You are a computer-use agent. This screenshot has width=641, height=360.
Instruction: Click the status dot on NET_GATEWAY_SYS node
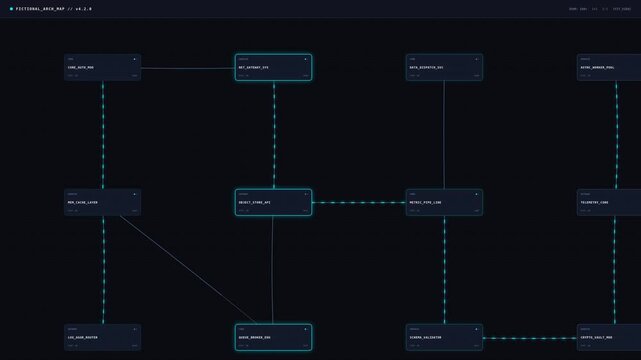coord(305,59)
